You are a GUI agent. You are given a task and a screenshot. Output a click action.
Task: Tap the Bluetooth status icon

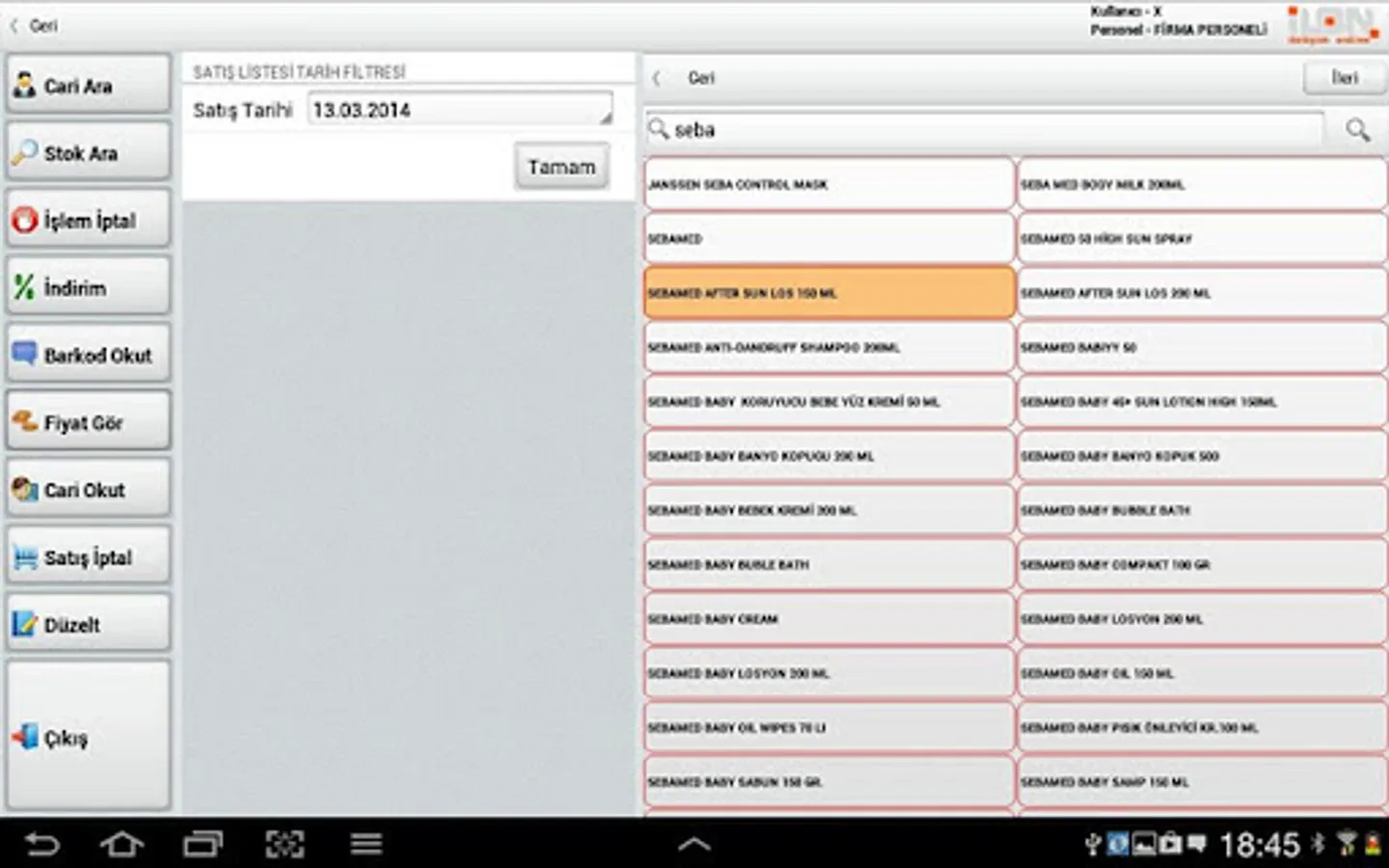tap(1318, 845)
